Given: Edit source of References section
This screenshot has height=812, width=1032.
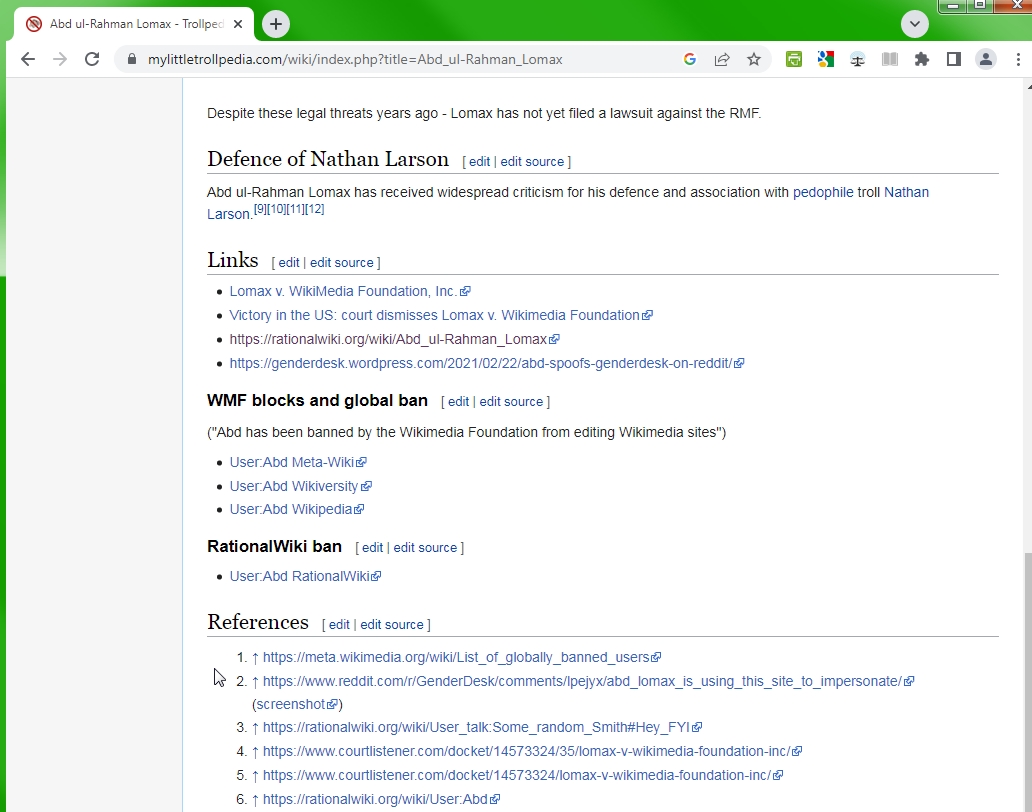Looking at the screenshot, I should pos(392,625).
